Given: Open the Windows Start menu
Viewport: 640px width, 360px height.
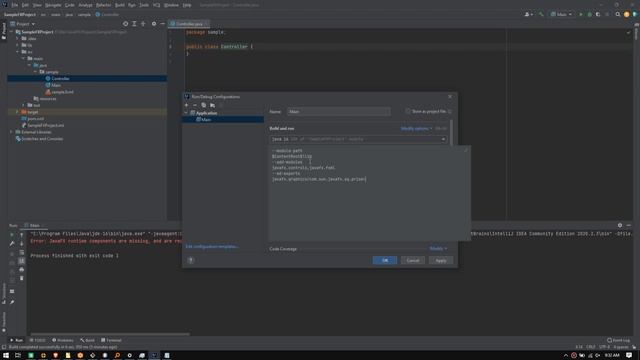Looking at the screenshot, I should 6,356.
